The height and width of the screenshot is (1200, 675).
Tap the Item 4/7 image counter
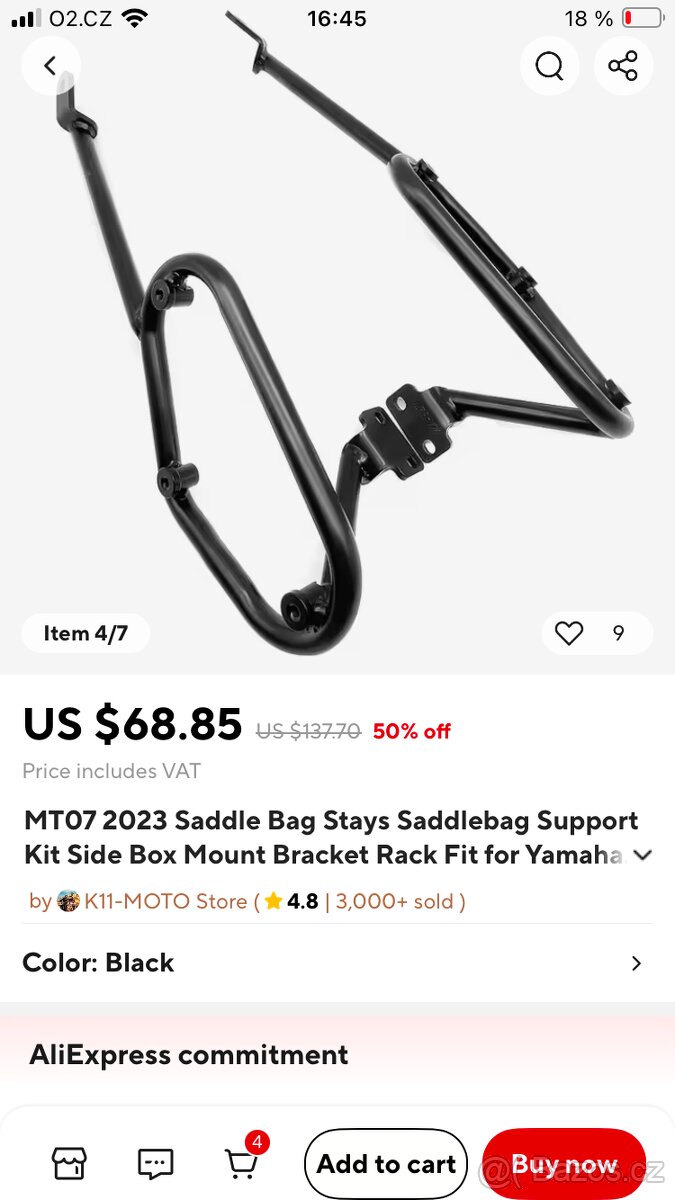pyautogui.click(x=86, y=633)
